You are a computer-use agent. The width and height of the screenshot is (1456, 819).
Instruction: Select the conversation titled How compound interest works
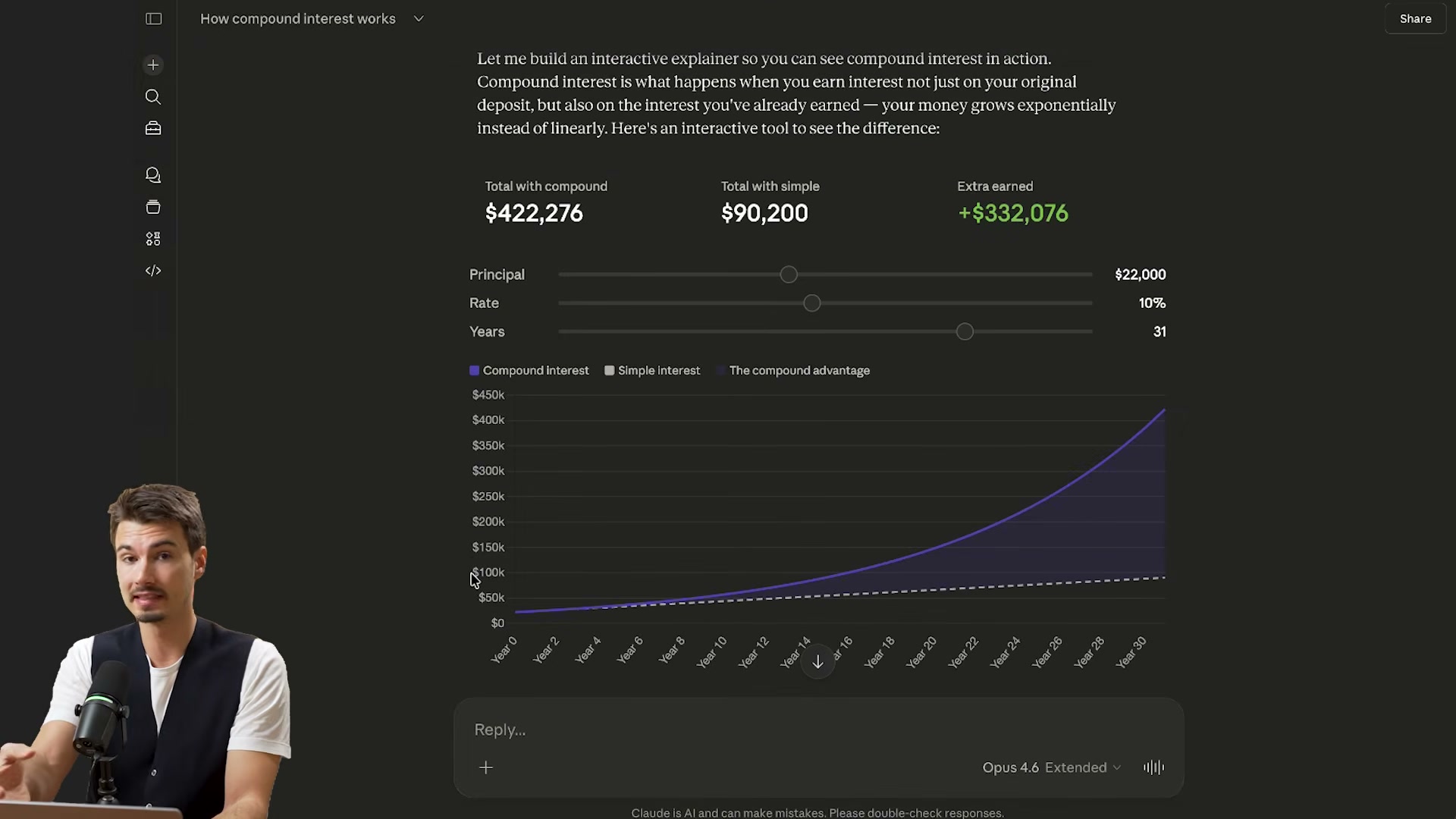[297, 19]
